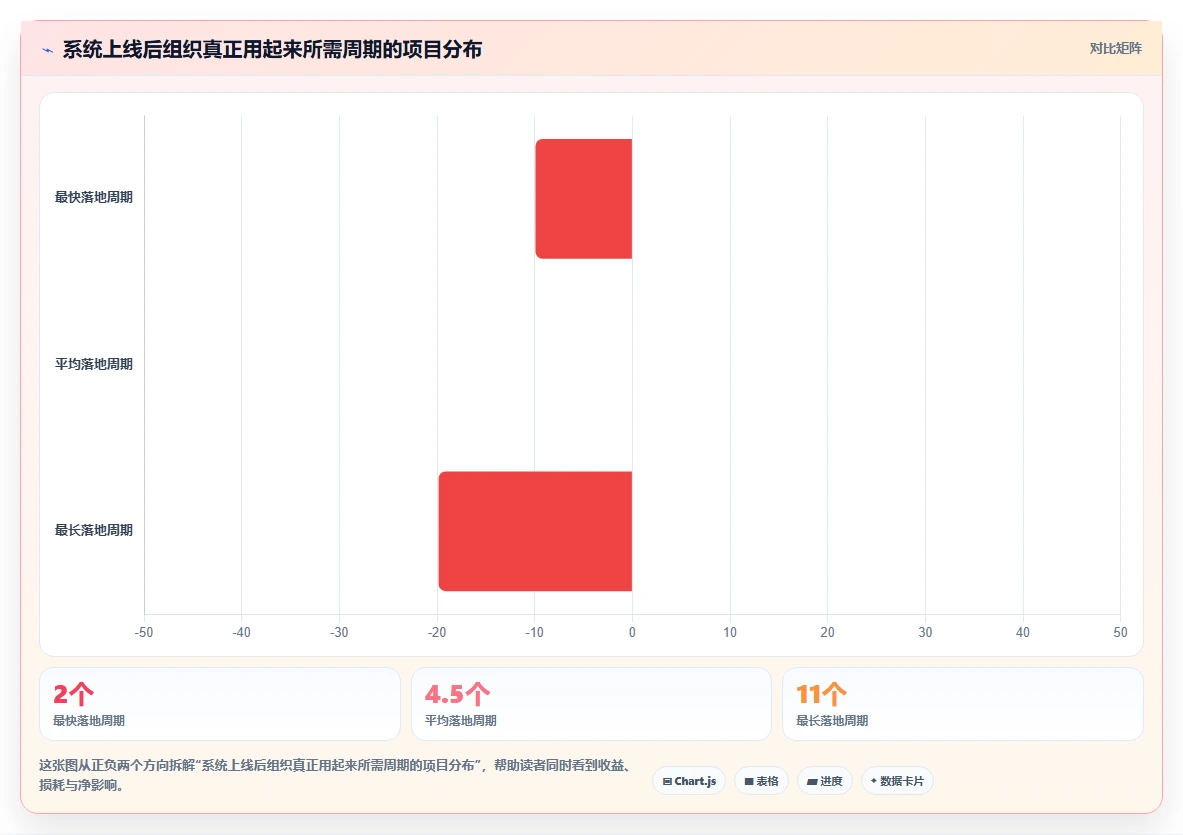Open the 对比矩阵 label
The image size is (1183, 835).
point(1115,48)
